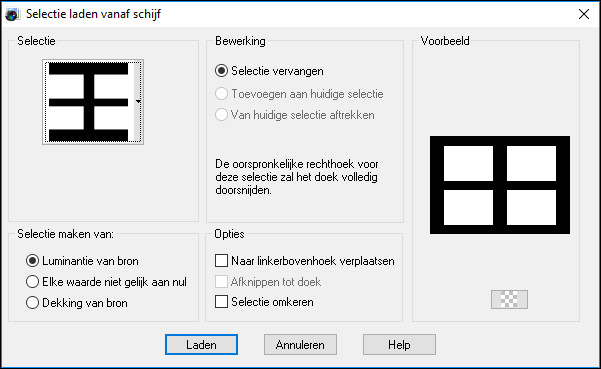Click the top-left white square in preview
The image size is (601, 369).
(x=468, y=163)
